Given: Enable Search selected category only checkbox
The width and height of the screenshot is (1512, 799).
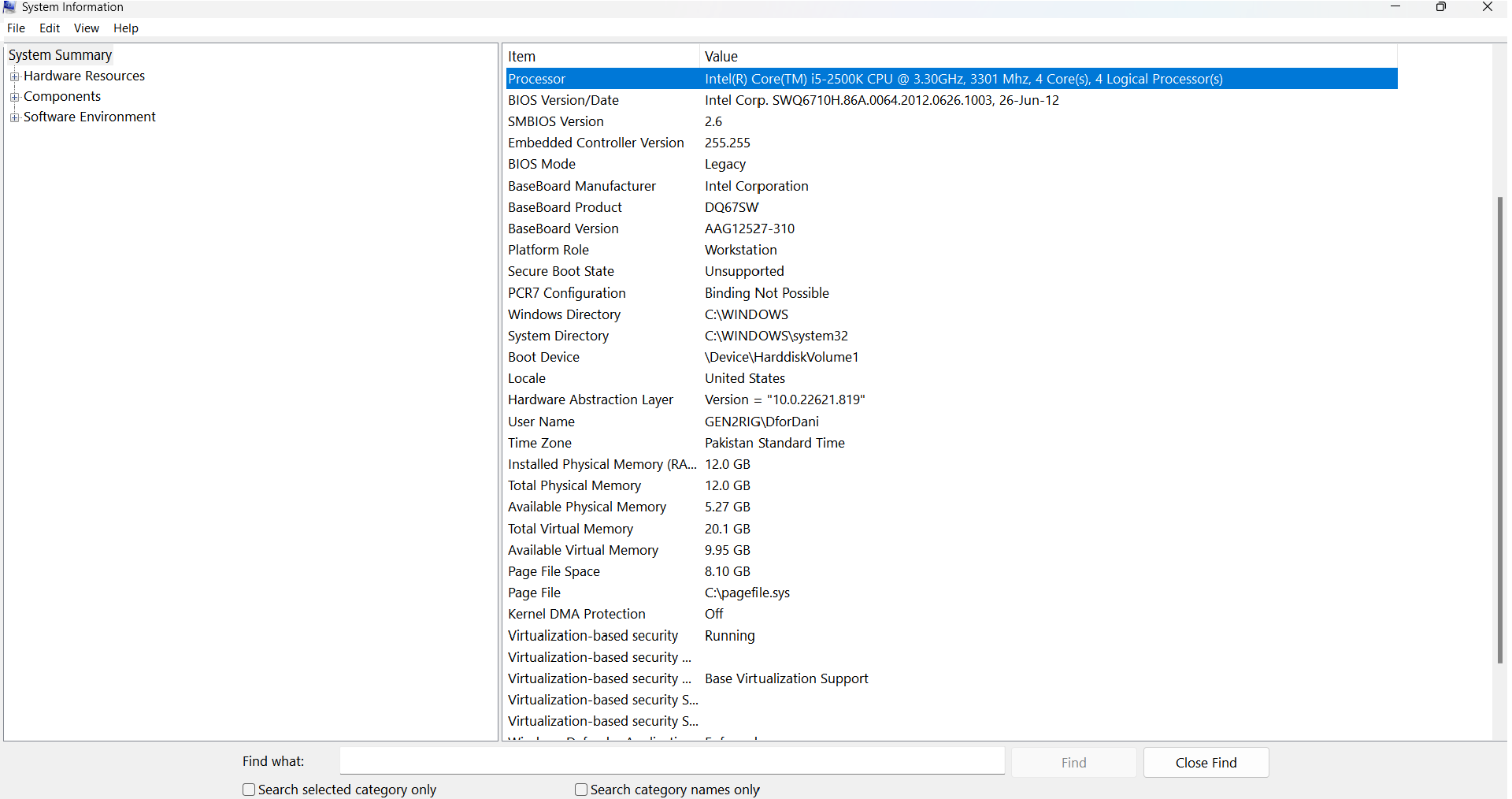Looking at the screenshot, I should (249, 790).
